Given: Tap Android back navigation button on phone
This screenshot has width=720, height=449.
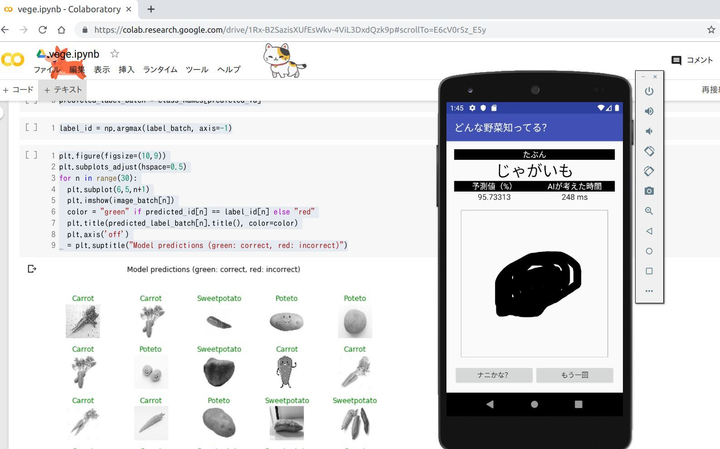Looking at the screenshot, I should click(490, 404).
